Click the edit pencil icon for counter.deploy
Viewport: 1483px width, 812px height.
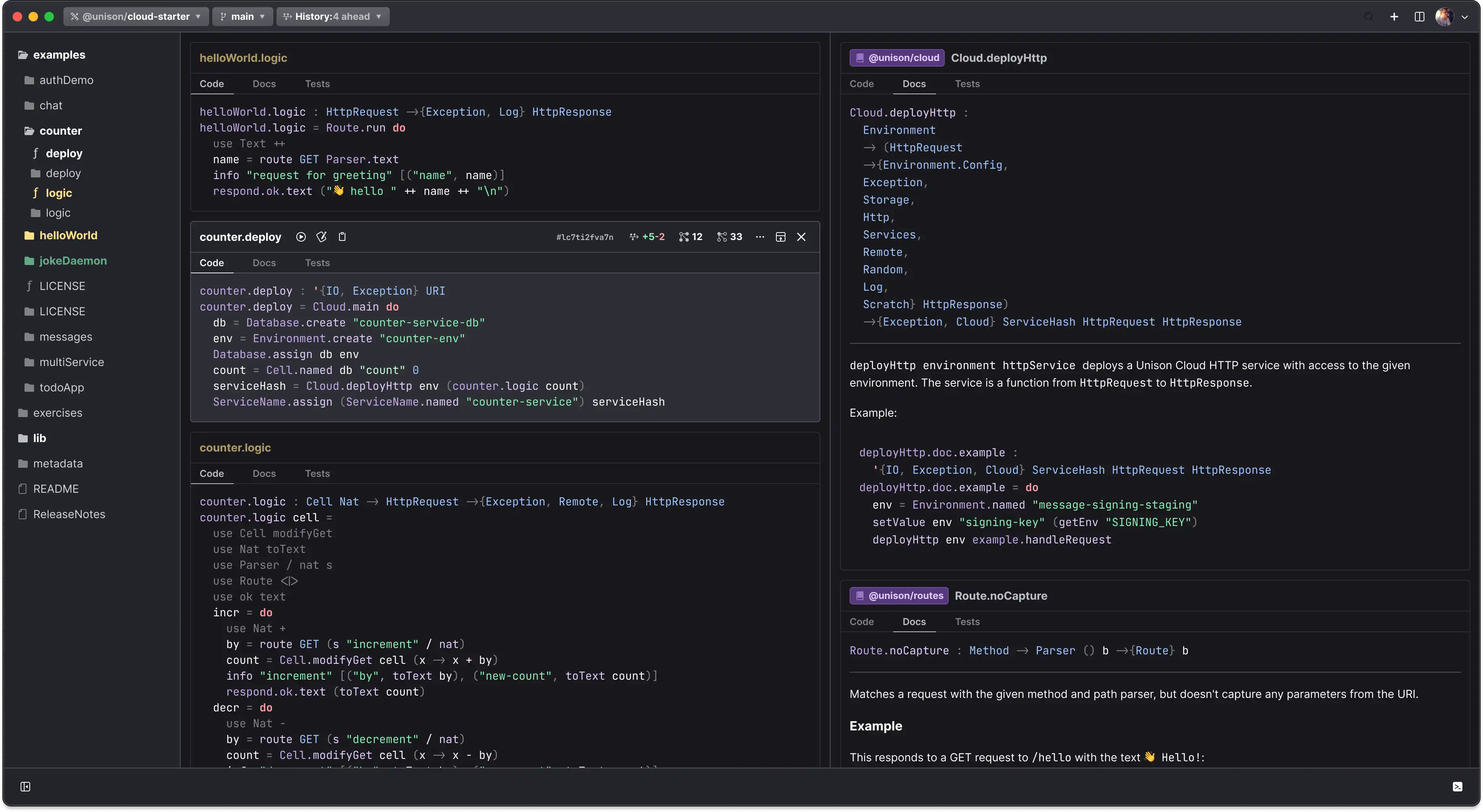coord(321,237)
